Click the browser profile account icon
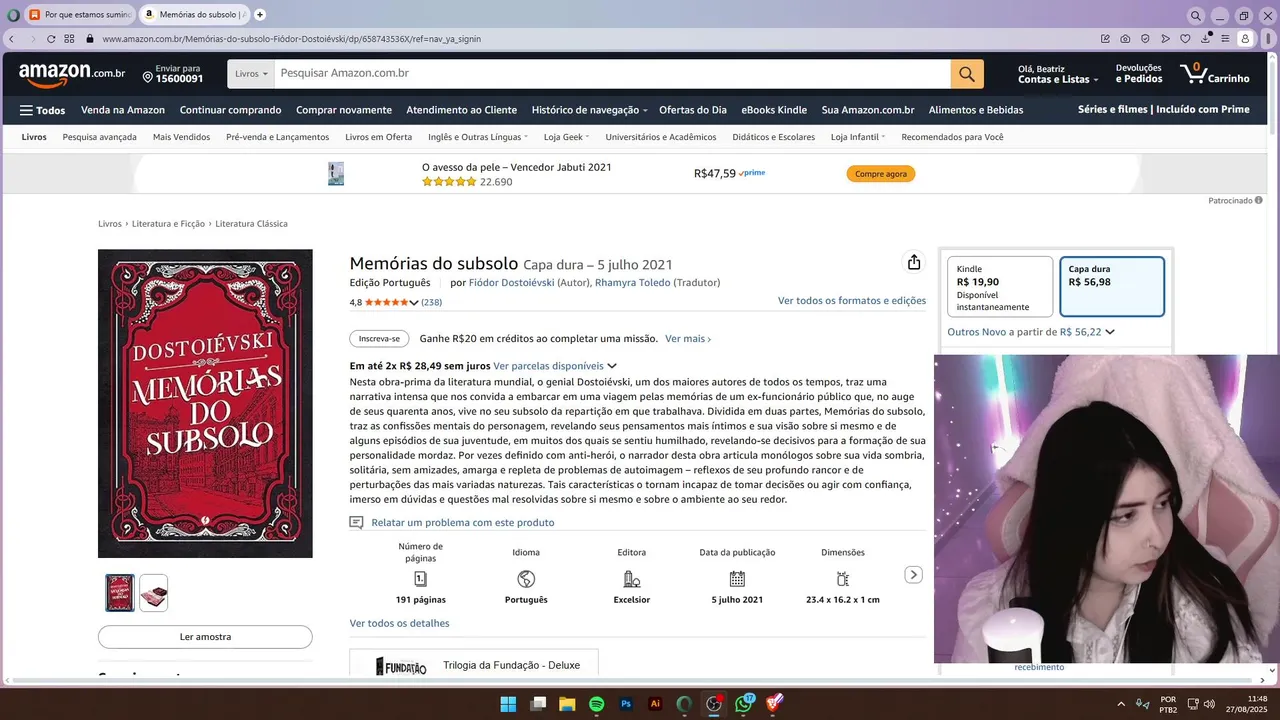This screenshot has width=1280, height=720. (x=1245, y=39)
